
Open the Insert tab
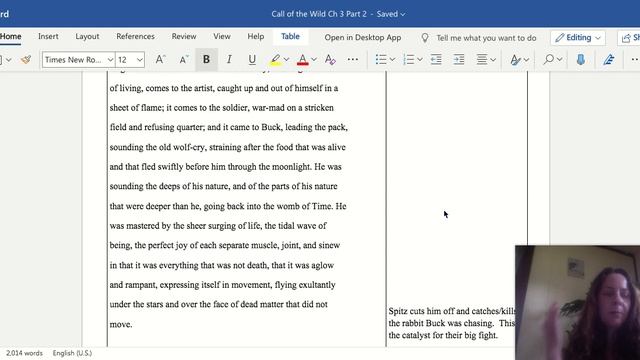point(48,36)
